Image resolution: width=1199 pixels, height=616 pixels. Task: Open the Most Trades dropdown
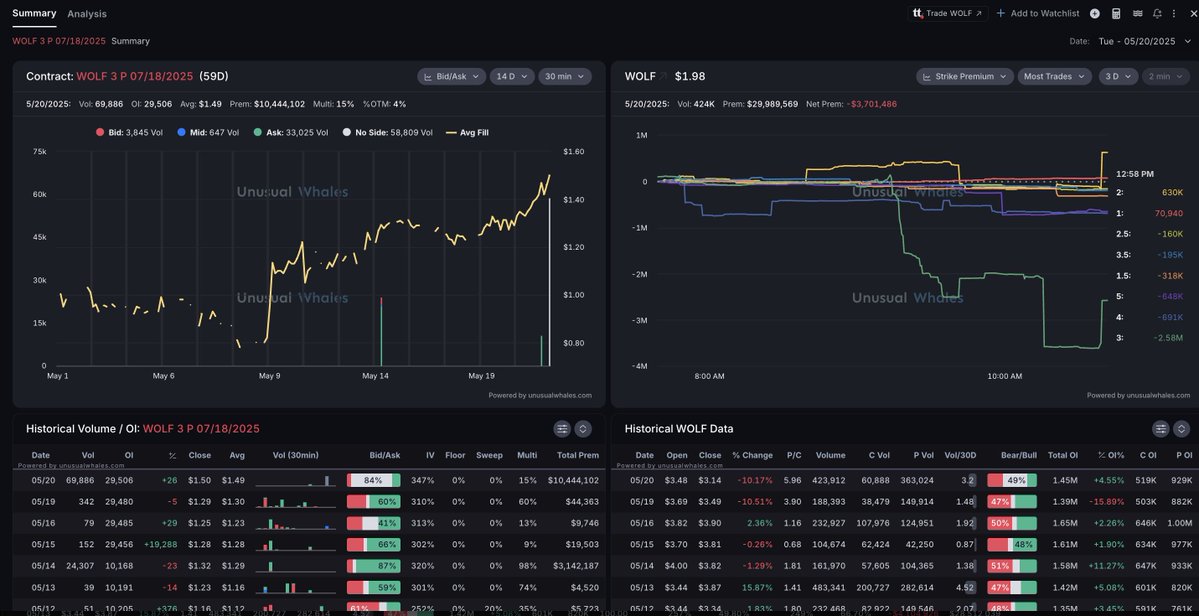tap(1055, 76)
